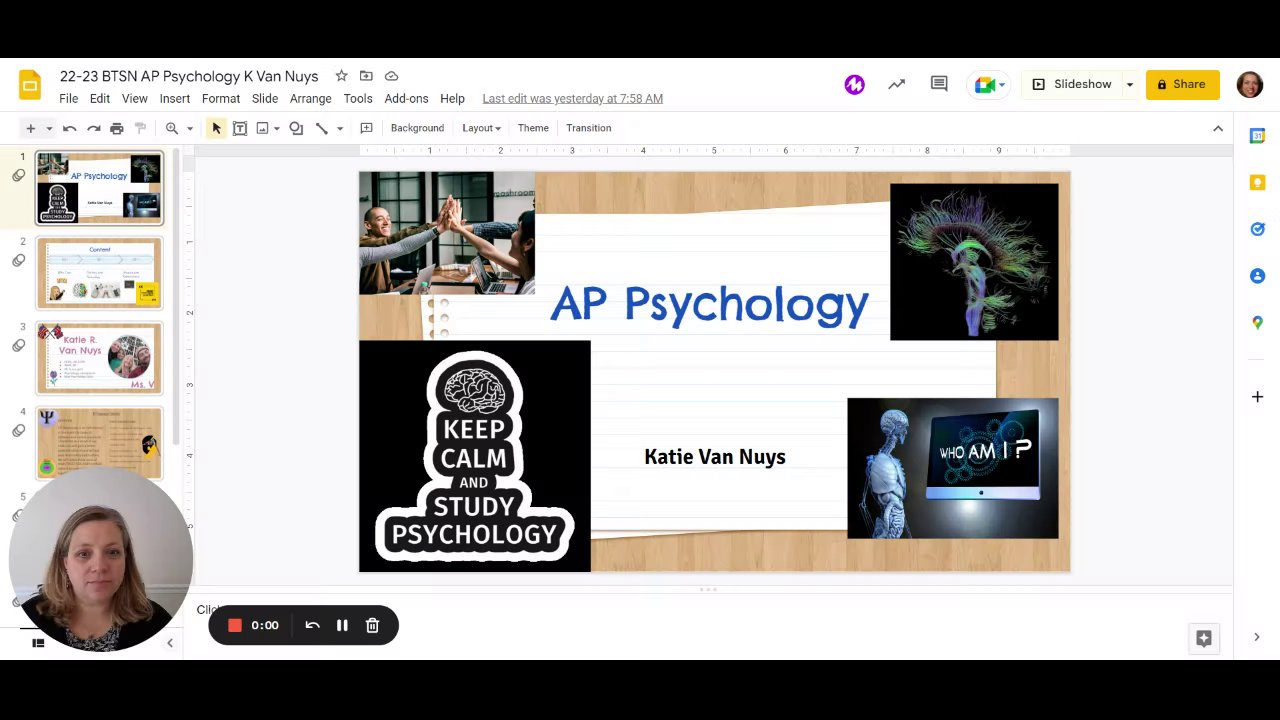Expand the insert image dropdown arrow
This screenshot has width=1280, height=720.
coord(277,128)
